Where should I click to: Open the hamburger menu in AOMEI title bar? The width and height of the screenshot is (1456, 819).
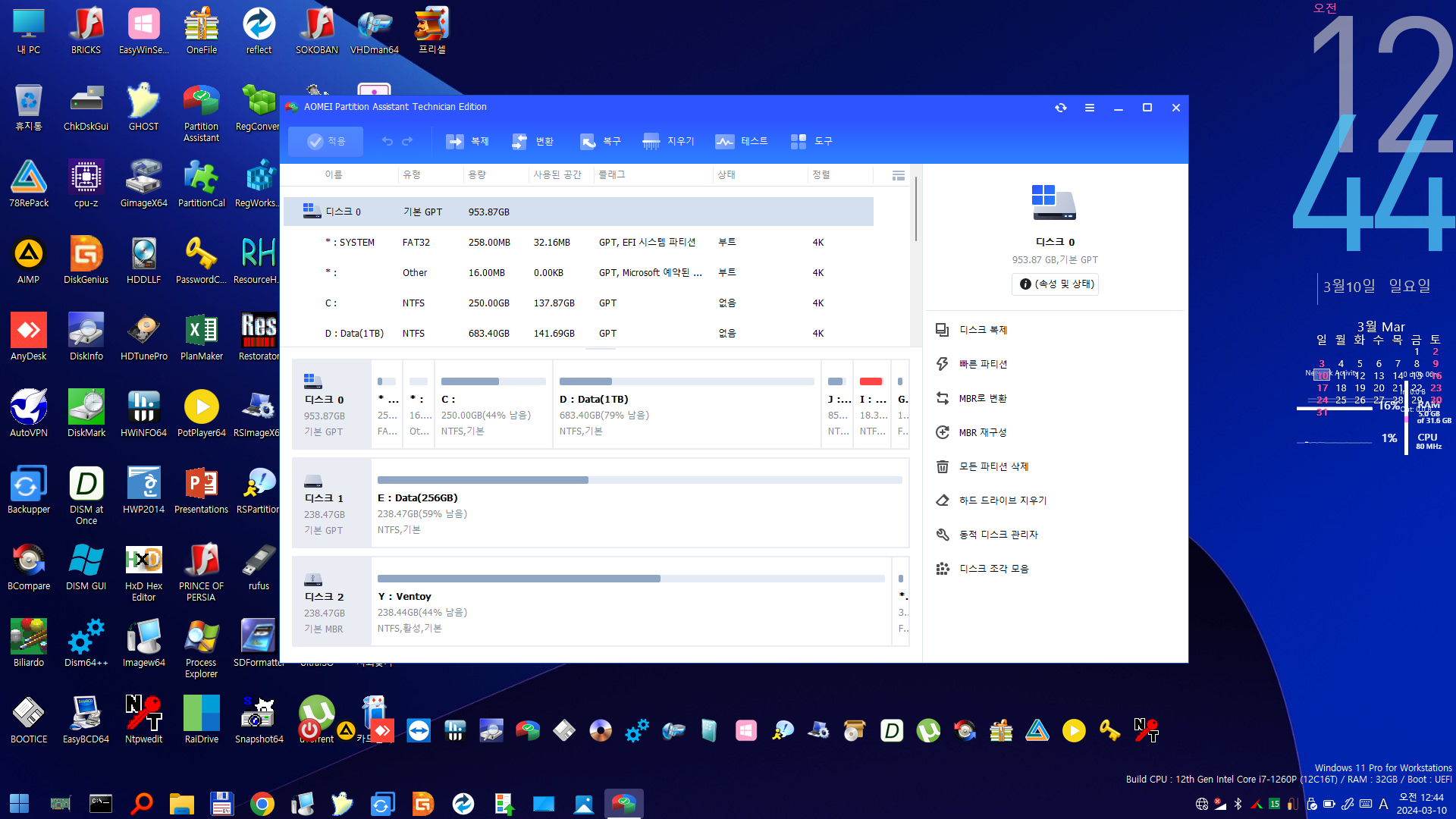(x=1090, y=108)
